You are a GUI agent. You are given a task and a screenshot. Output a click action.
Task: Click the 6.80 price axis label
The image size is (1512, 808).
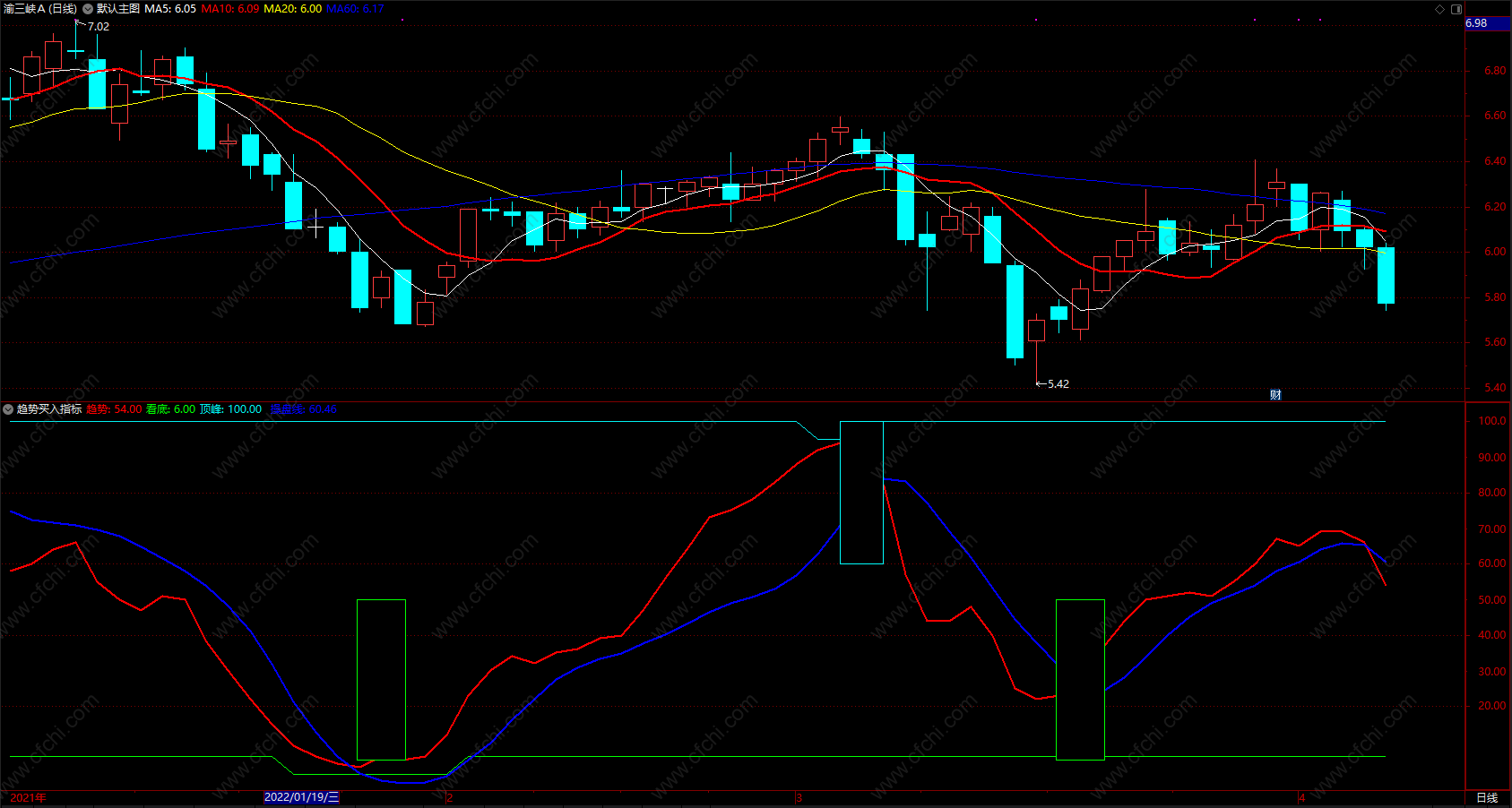(x=1495, y=71)
